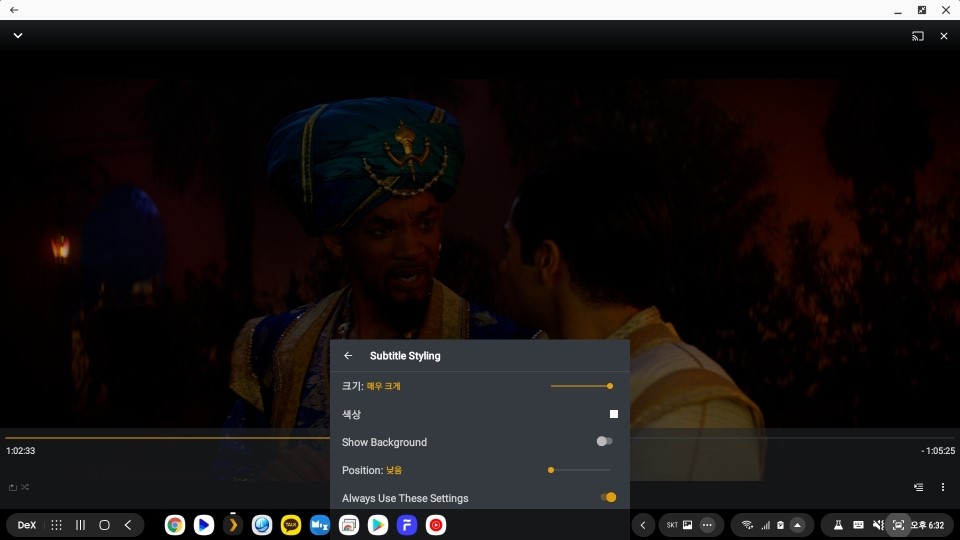Click the remaining time -1:05:25
Image resolution: width=960 pixels, height=540 pixels.
(937, 451)
